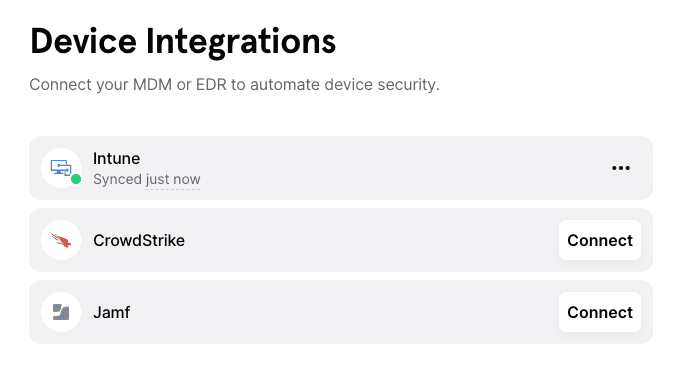
Task: Click the 'automate device security' description text
Action: click(345, 84)
